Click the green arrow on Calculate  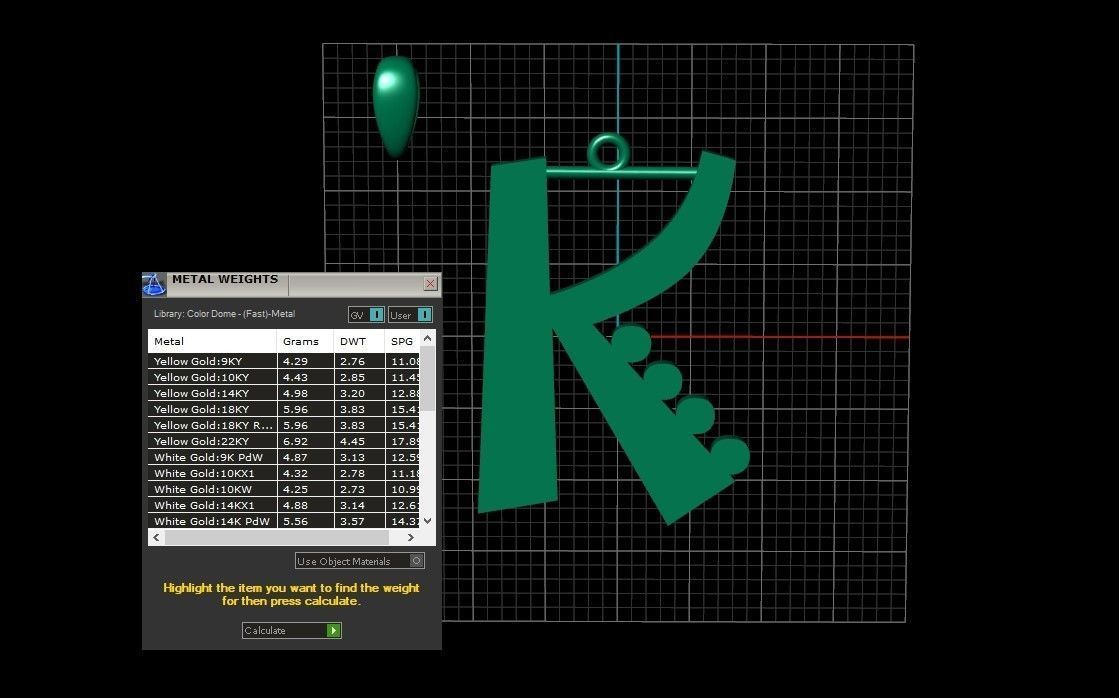coord(333,630)
